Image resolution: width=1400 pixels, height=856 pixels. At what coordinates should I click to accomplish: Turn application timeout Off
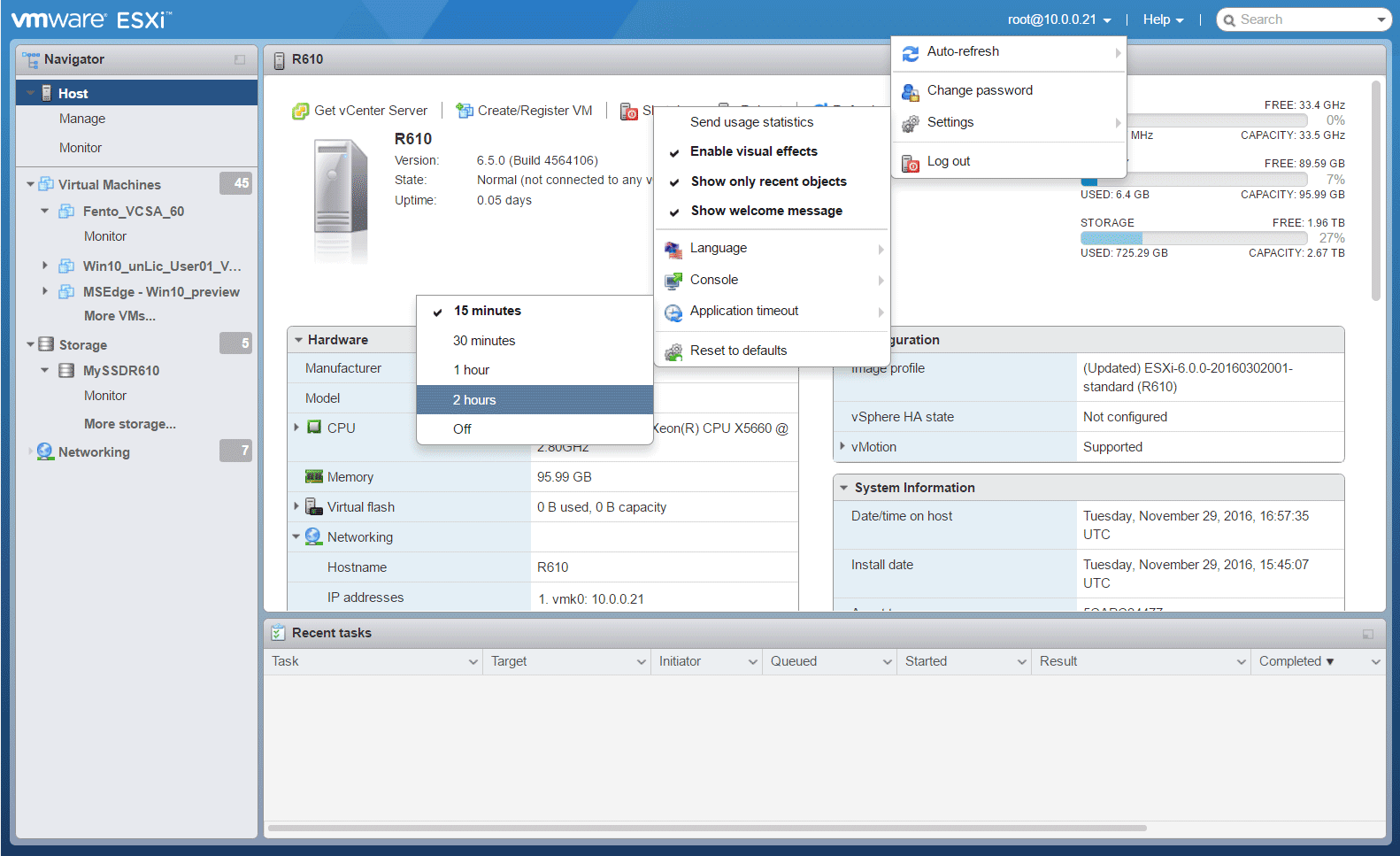point(535,429)
